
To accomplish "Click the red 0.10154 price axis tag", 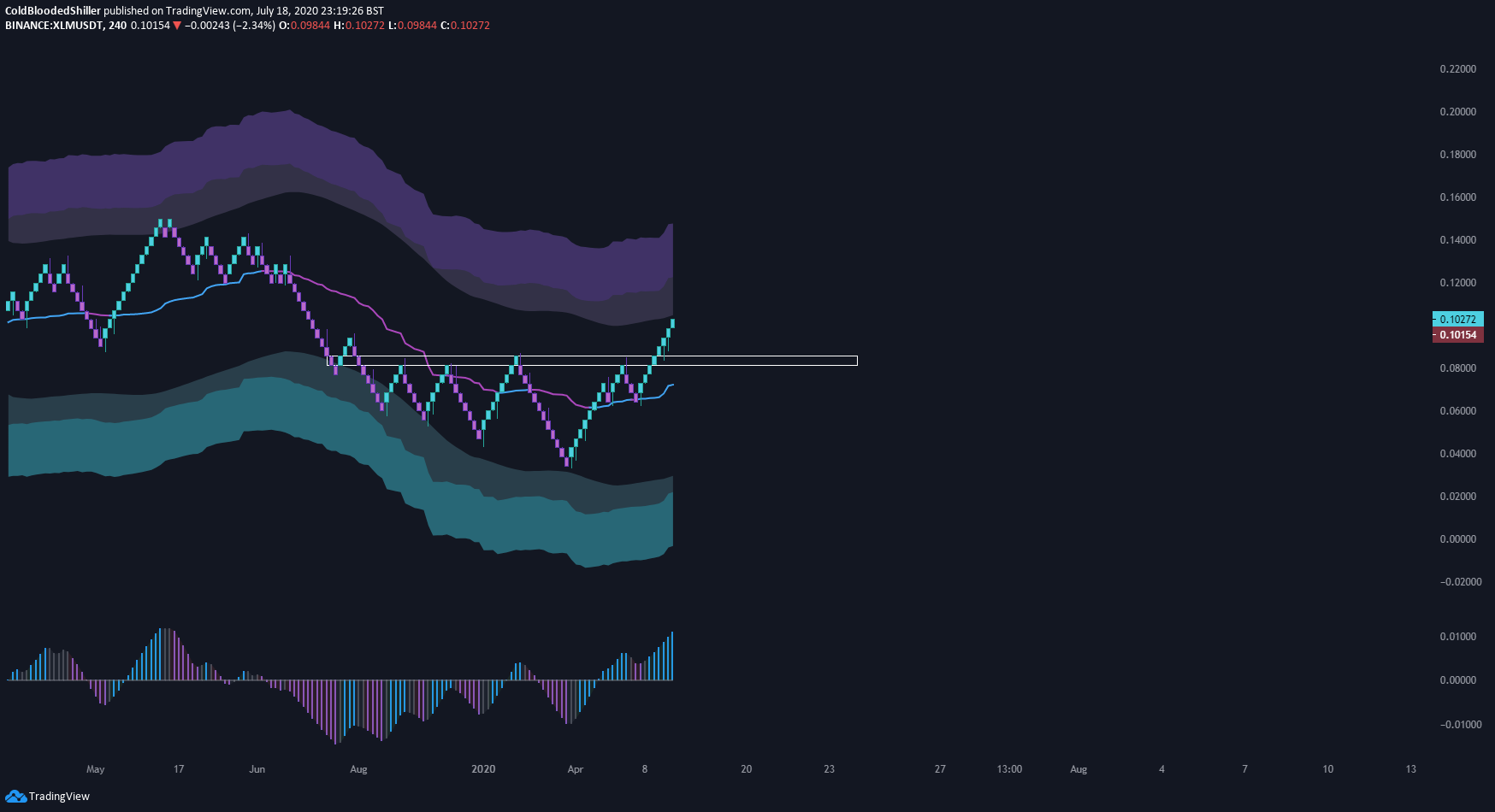I will point(1458,334).
